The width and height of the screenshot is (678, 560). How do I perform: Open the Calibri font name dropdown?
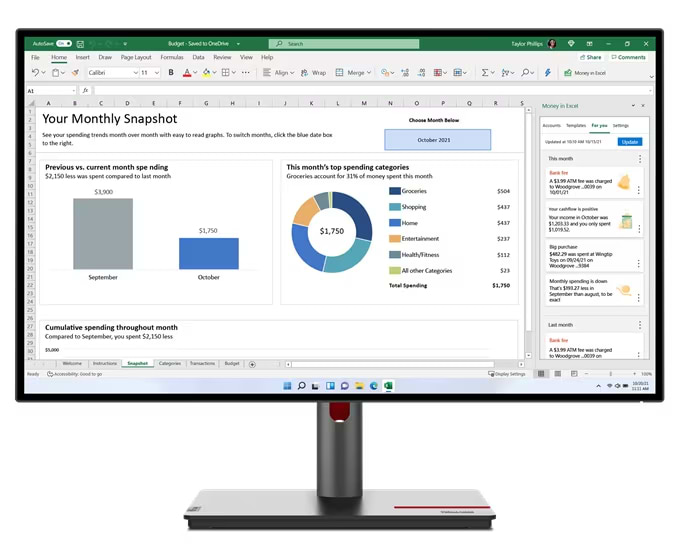tap(111, 73)
